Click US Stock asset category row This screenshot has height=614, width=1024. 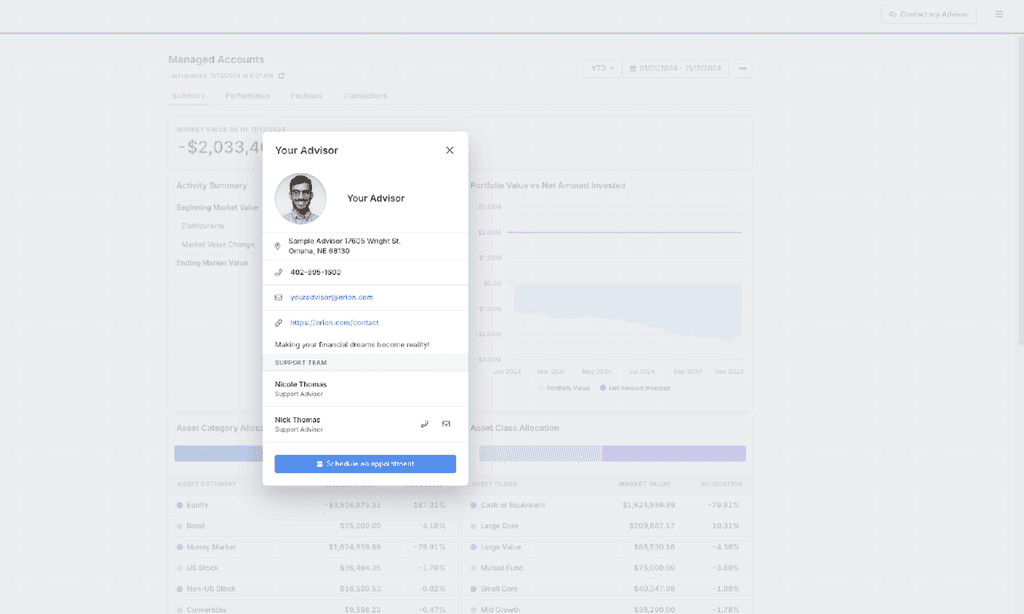click(x=313, y=568)
